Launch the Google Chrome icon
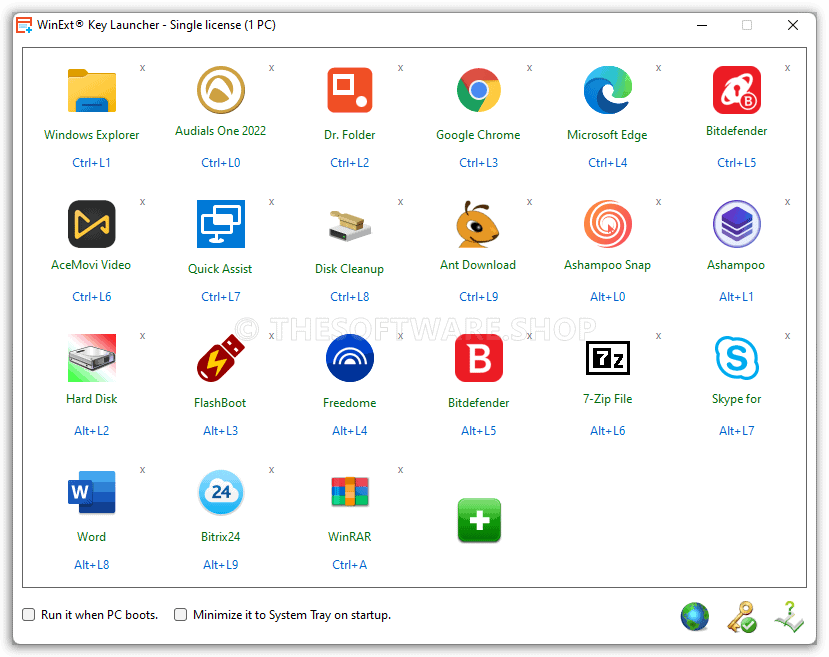 click(478, 90)
